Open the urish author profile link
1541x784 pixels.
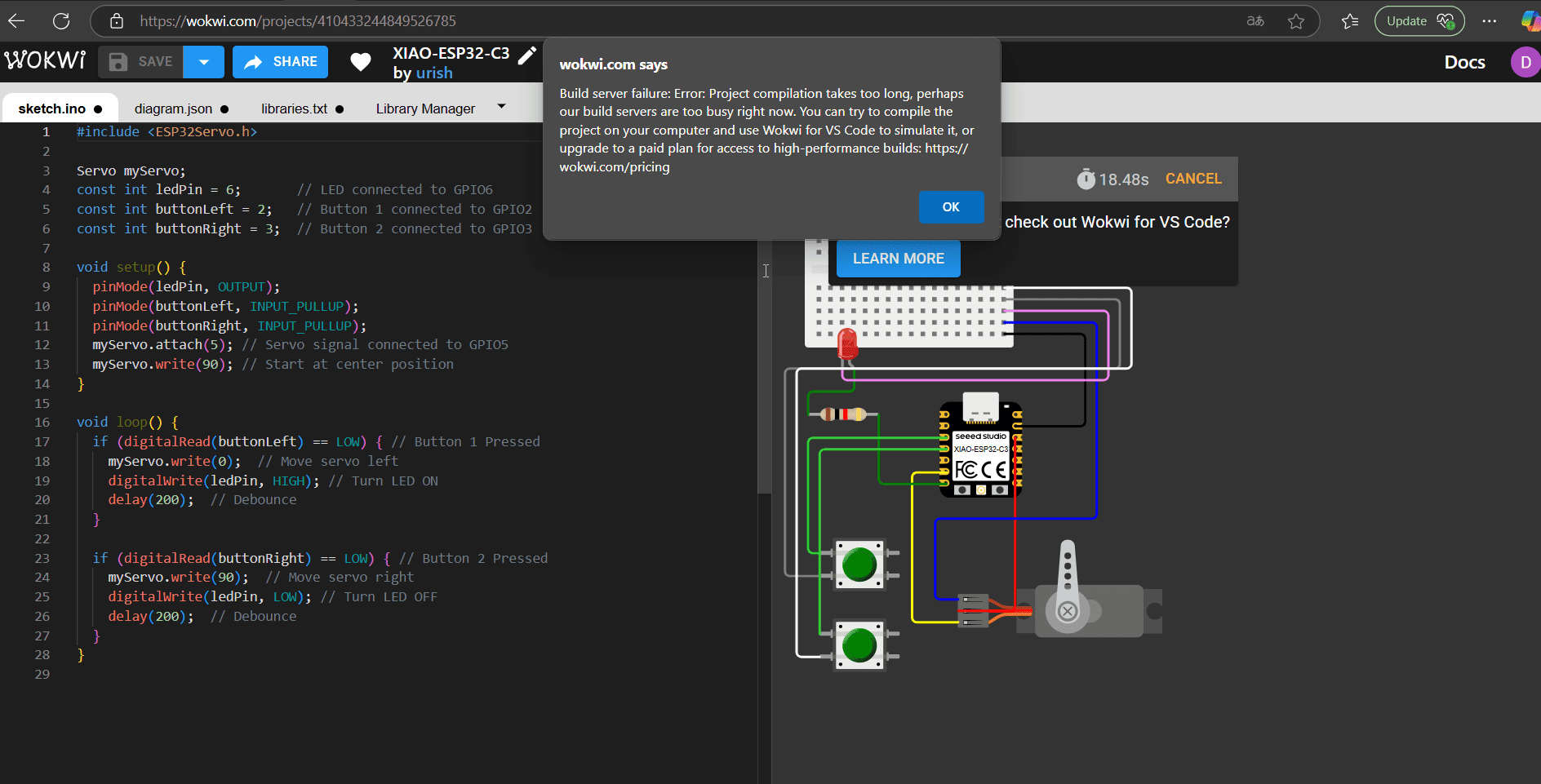click(434, 73)
